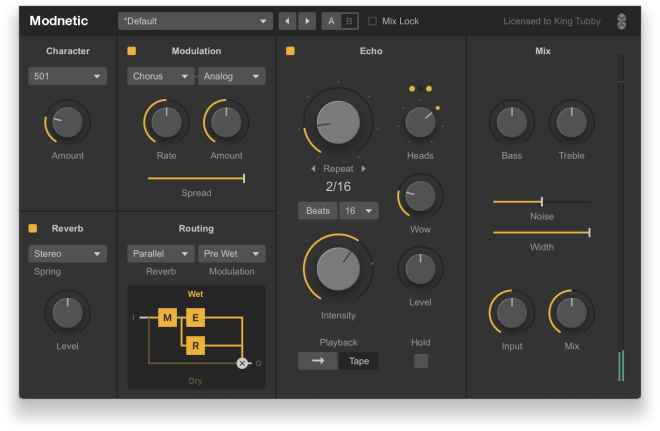This screenshot has width=660, height=431.
Task: Click the 2/16 repeat value
Action: [x=338, y=186]
